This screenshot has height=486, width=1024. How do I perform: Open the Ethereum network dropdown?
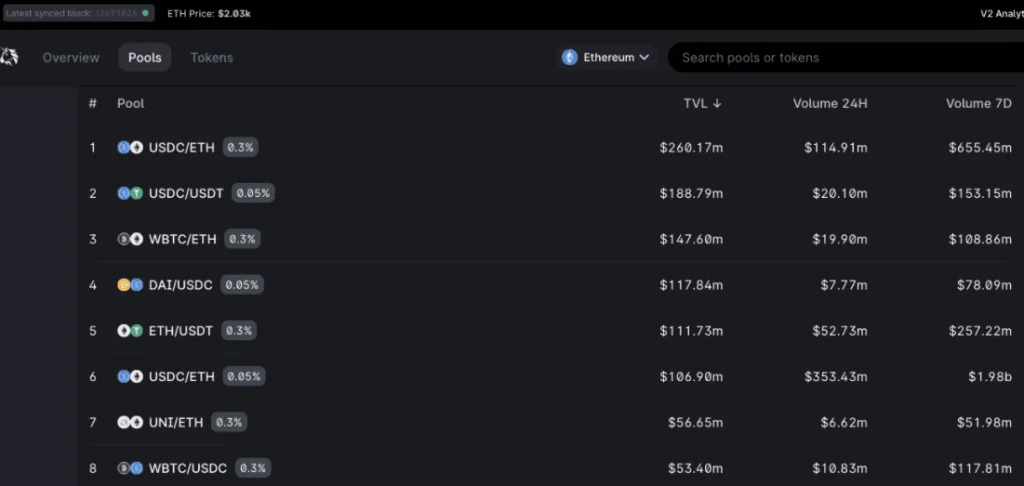(x=607, y=57)
